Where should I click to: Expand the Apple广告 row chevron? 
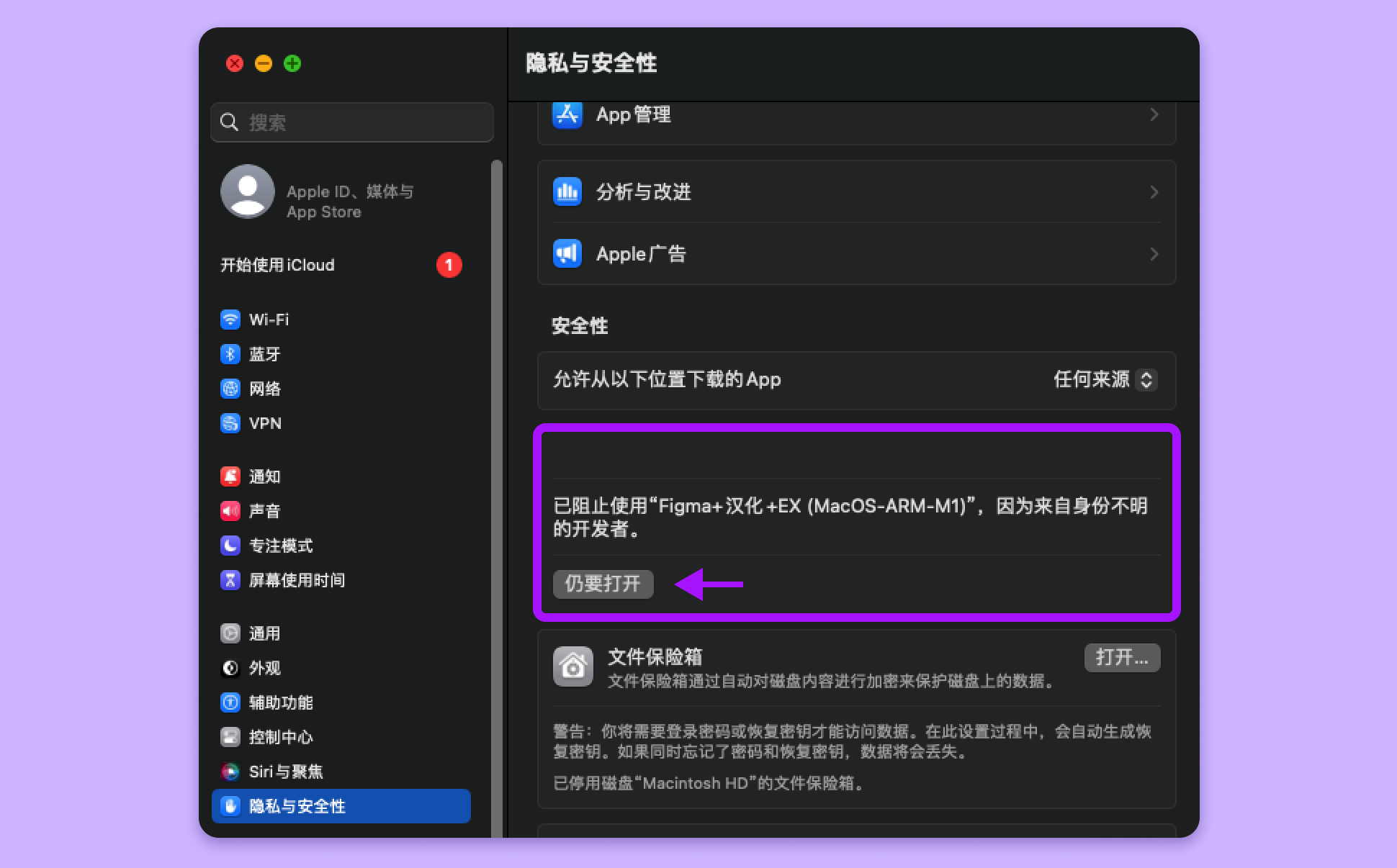click(1154, 253)
